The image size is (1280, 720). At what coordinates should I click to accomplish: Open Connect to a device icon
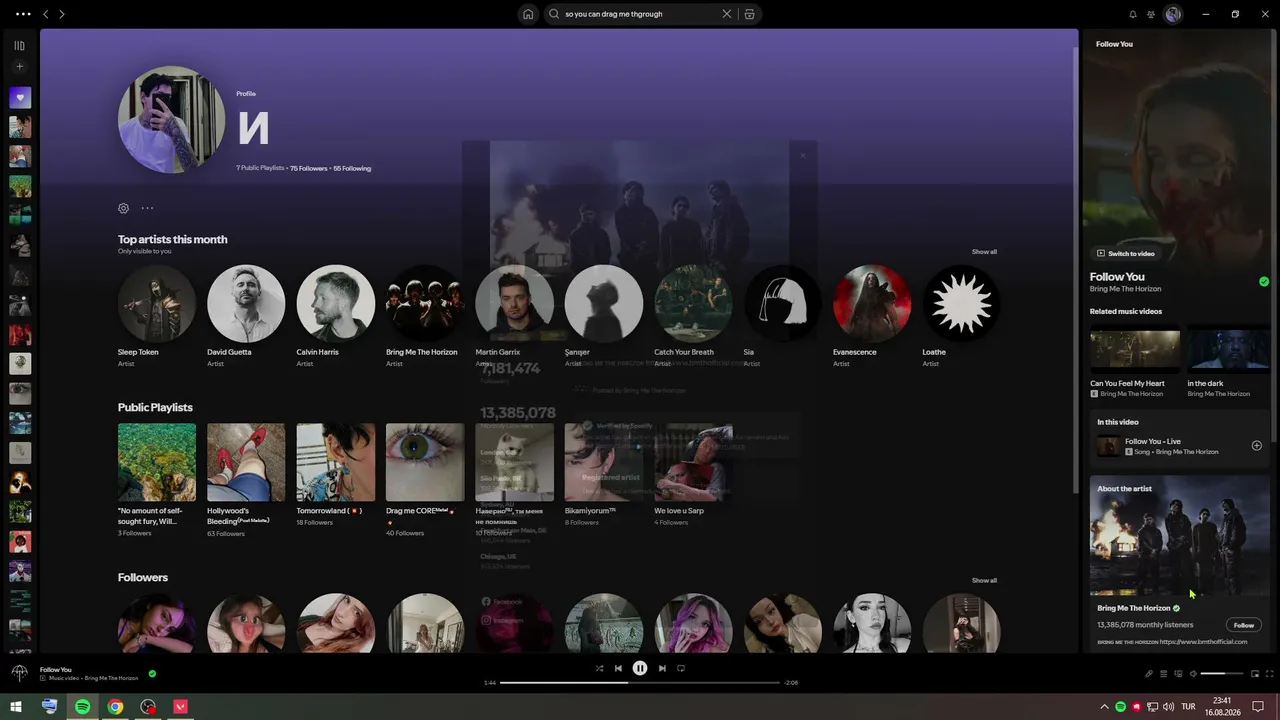click(x=1178, y=674)
